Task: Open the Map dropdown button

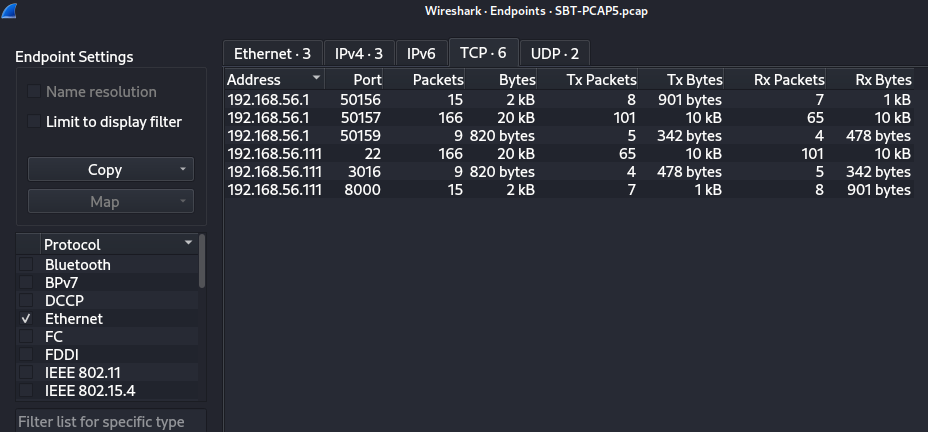Action: 111,201
